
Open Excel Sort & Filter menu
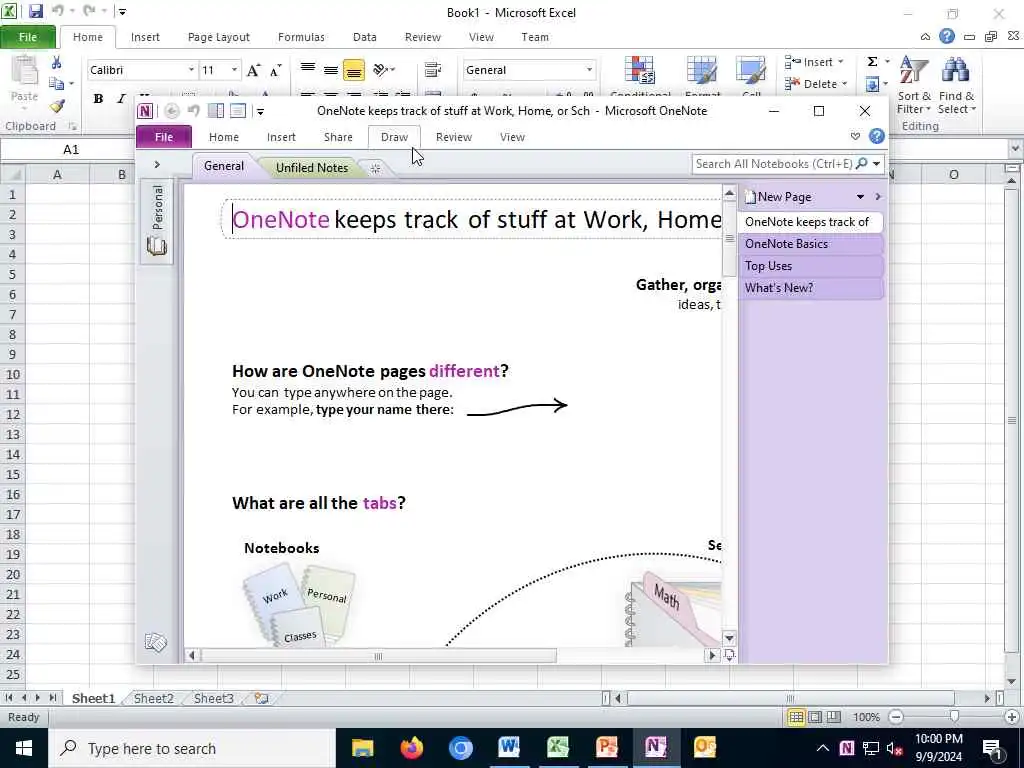pyautogui.click(x=914, y=85)
